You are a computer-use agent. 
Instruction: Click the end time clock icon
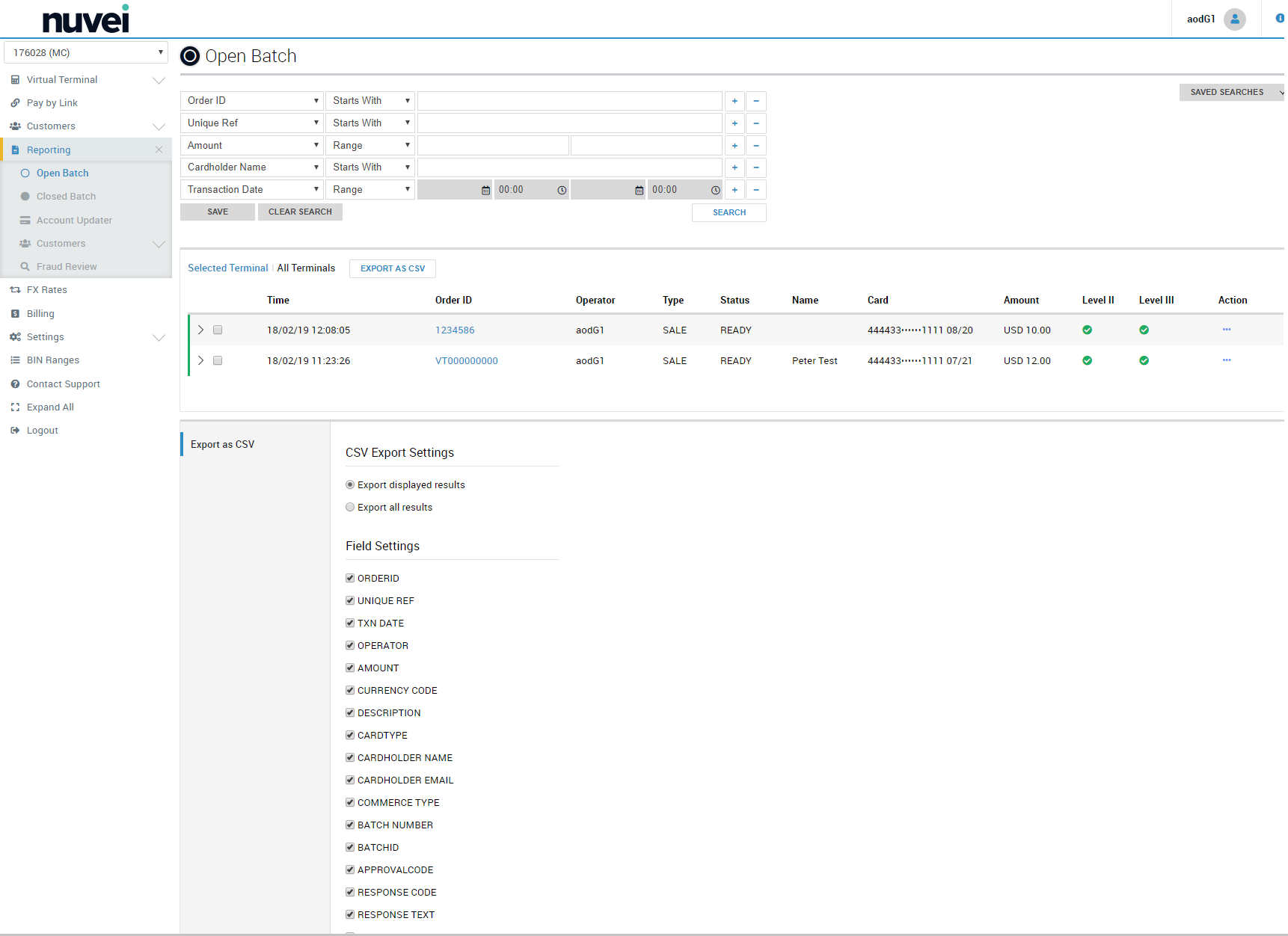pos(715,191)
